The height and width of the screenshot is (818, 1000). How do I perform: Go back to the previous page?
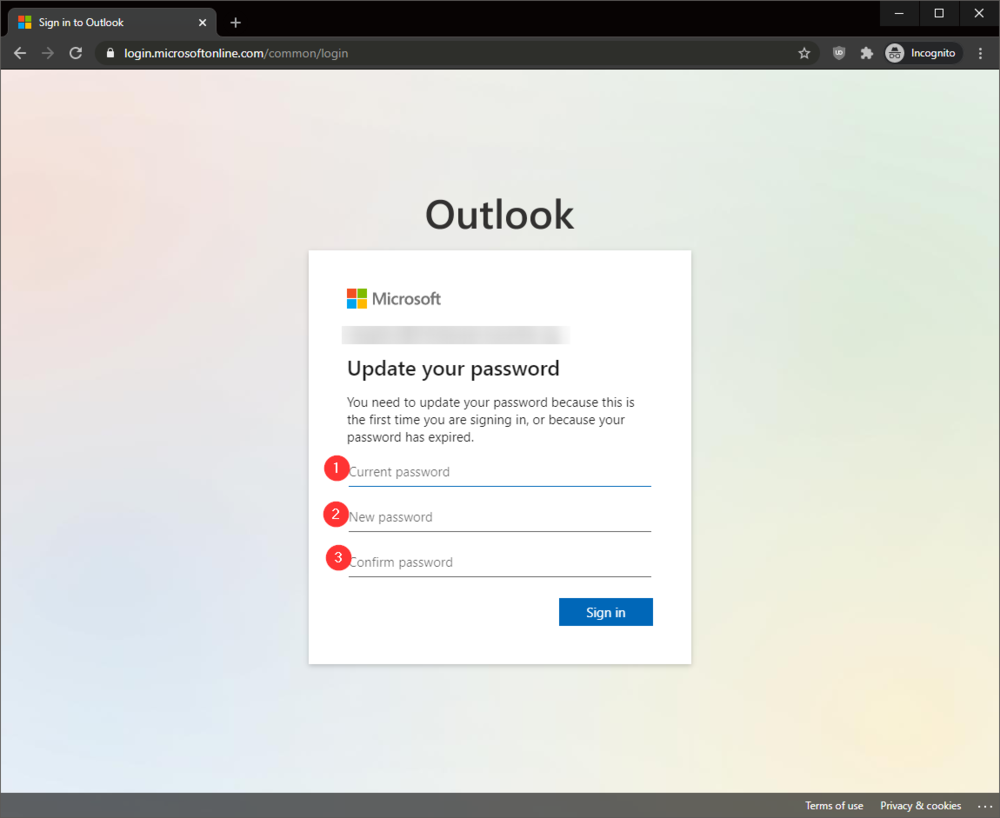20,53
